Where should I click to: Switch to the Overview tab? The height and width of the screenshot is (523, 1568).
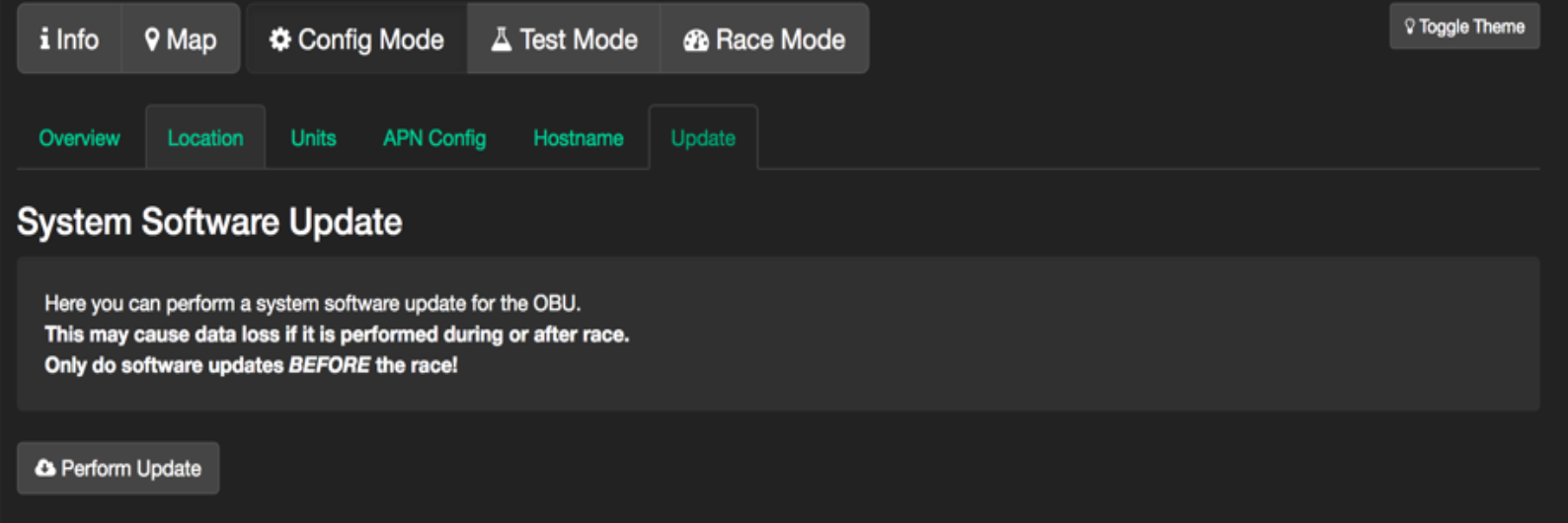pyautogui.click(x=79, y=138)
